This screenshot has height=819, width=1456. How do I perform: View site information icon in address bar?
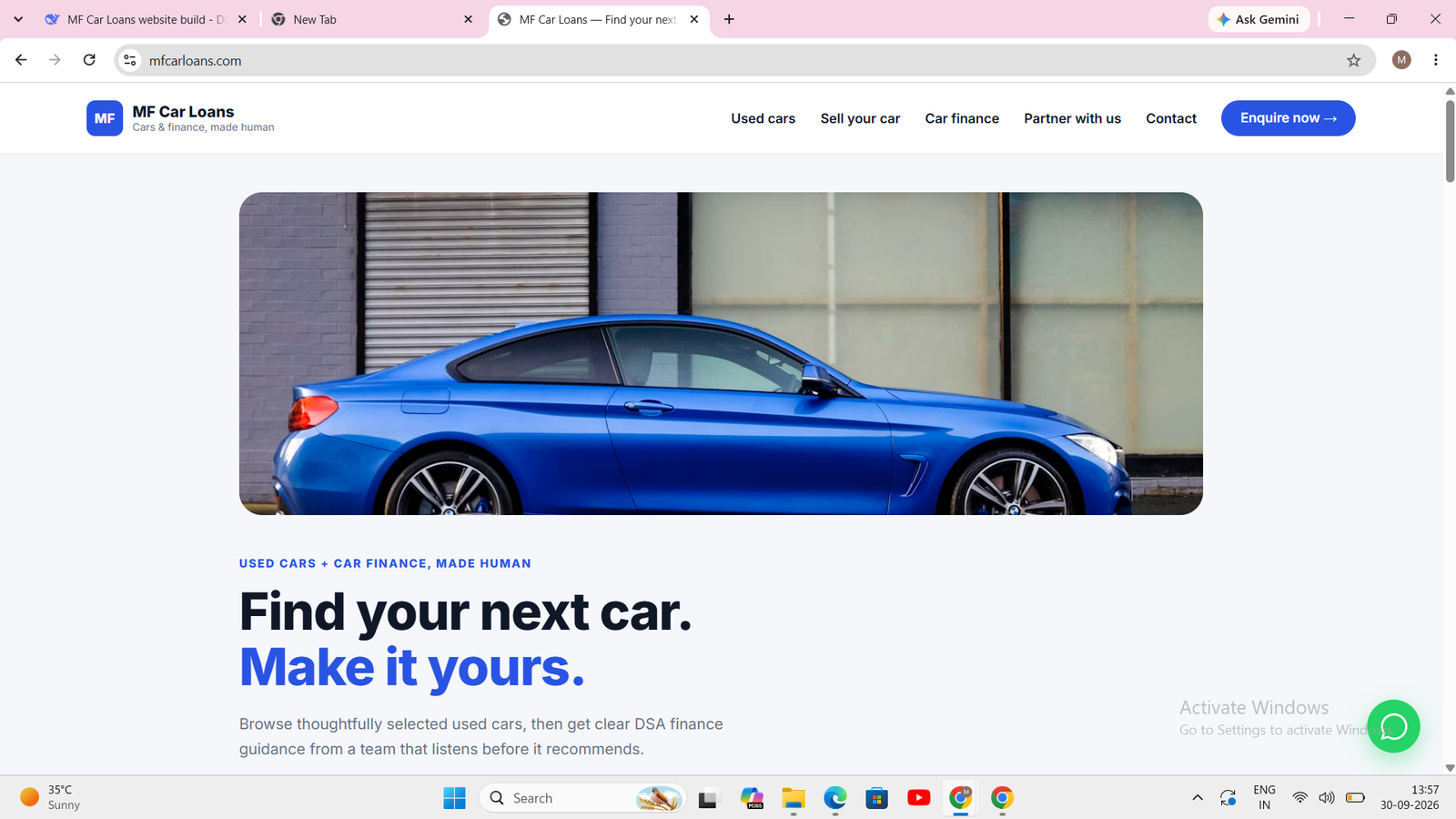[x=130, y=60]
